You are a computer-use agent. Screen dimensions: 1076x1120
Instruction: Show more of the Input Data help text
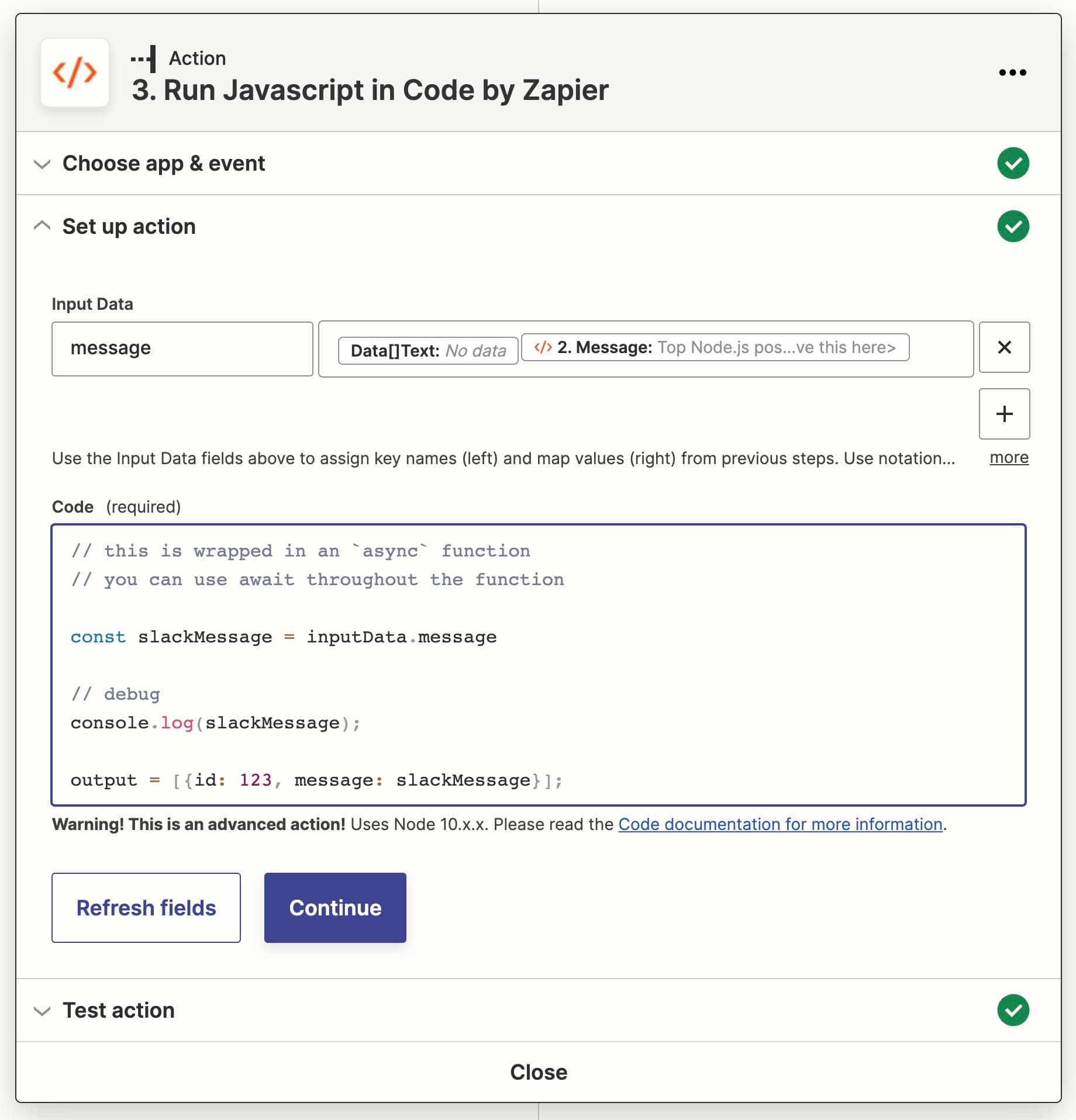tap(1009, 458)
